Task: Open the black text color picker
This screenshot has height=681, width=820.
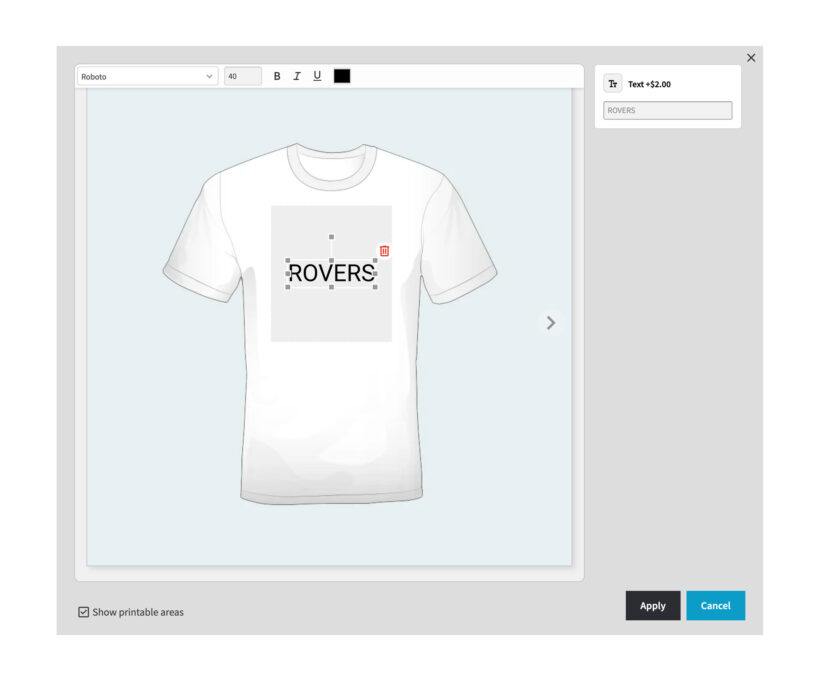Action: point(342,76)
